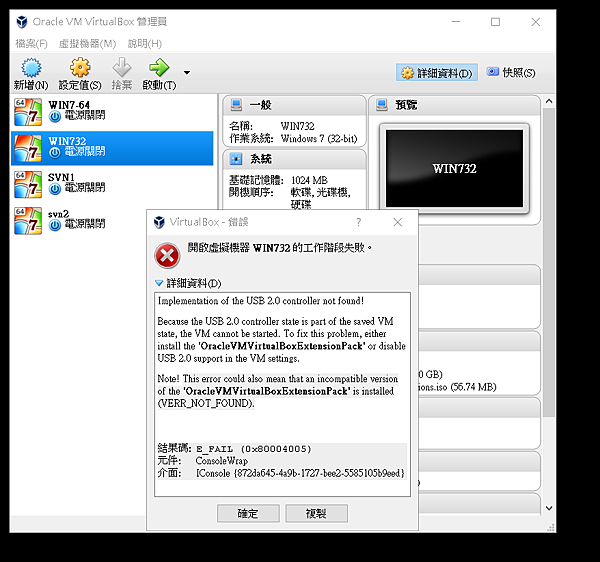Click the WIN732 preview thumbnail

[x=454, y=168]
